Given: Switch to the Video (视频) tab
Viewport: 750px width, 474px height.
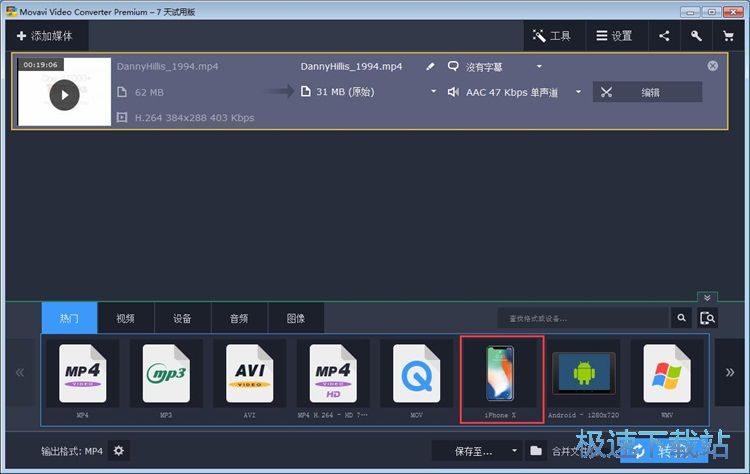Looking at the screenshot, I should [126, 318].
